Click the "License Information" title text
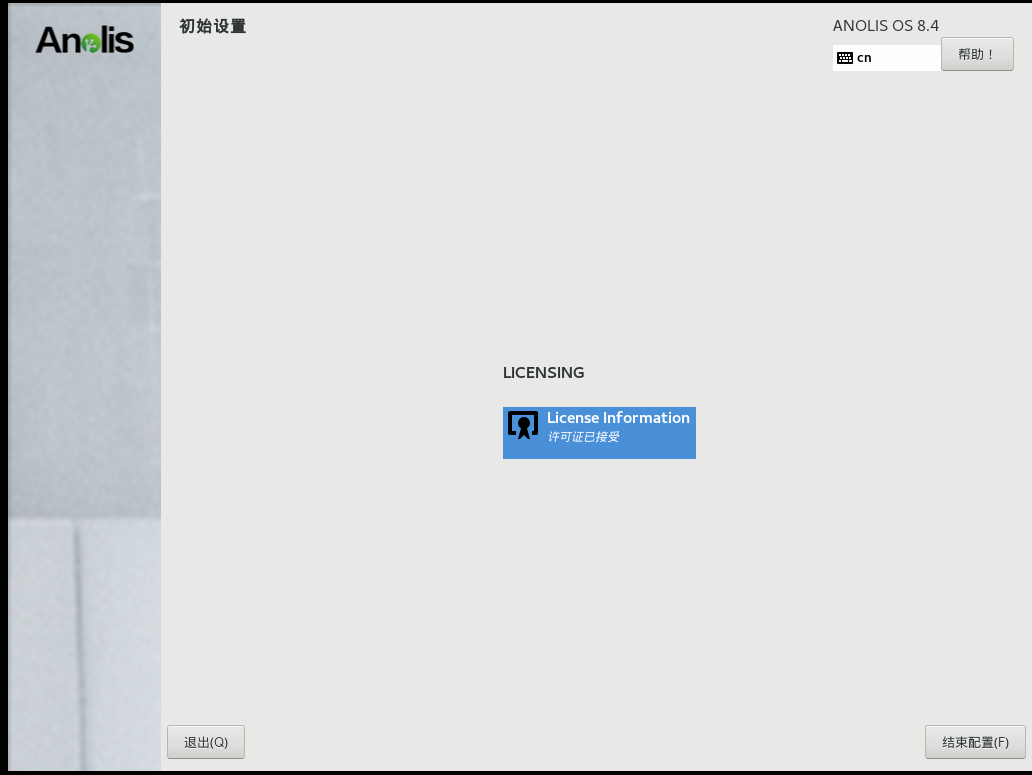Image resolution: width=1032 pixels, height=775 pixels. [618, 418]
